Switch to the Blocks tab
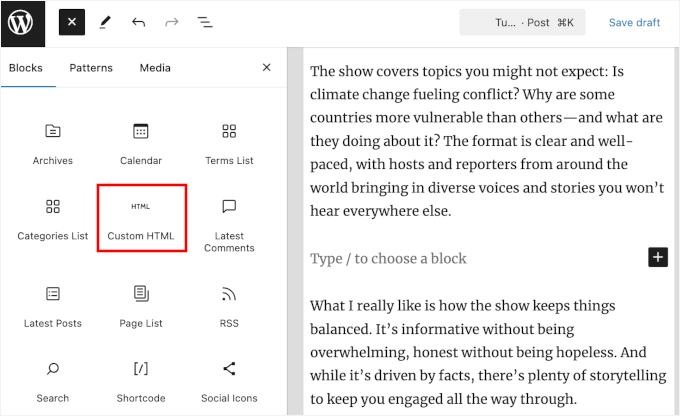Image resolution: width=680 pixels, height=416 pixels. pyautogui.click(x=27, y=68)
